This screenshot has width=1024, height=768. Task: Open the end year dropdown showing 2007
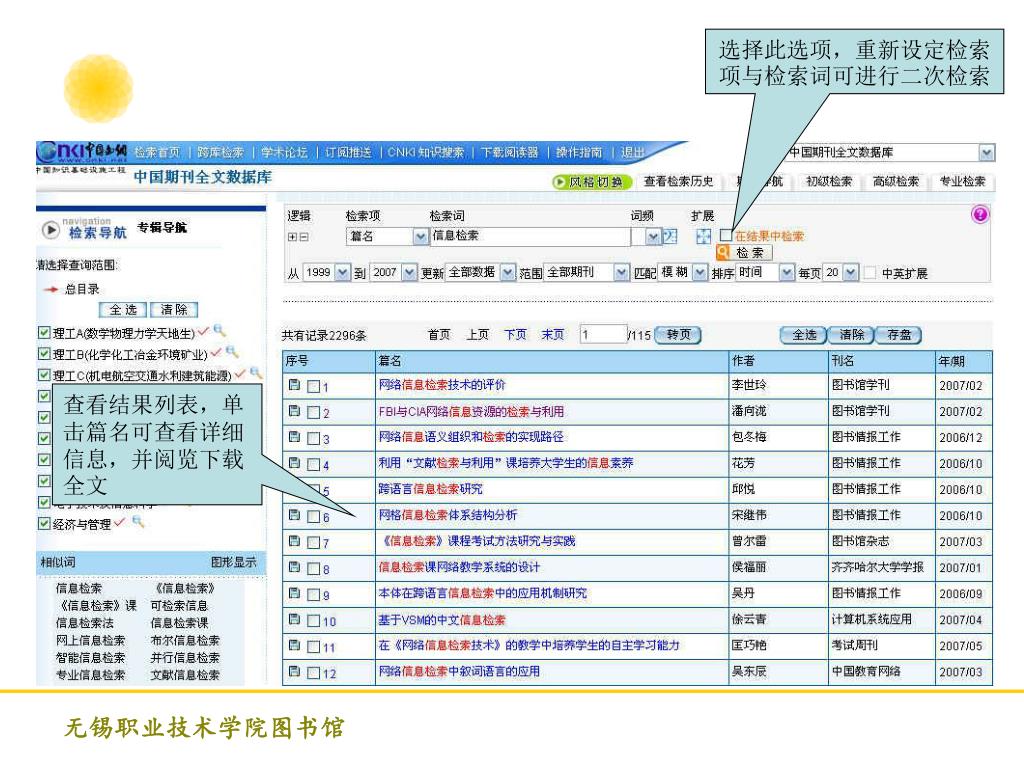click(x=409, y=272)
